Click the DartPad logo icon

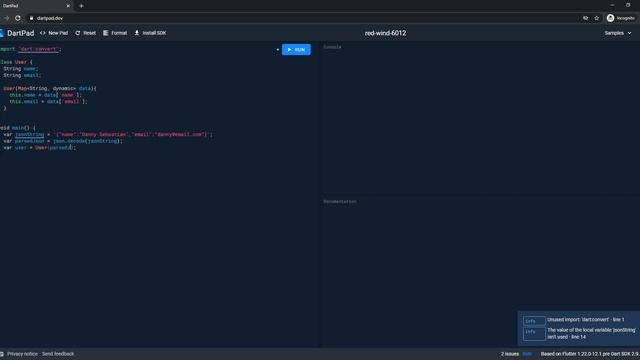coord(2,33)
